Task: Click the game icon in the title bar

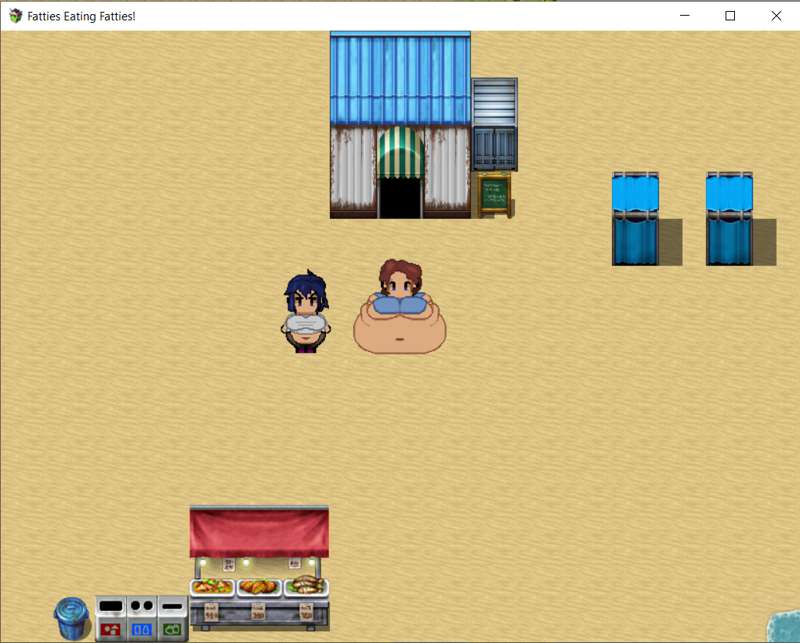Action: point(16,16)
